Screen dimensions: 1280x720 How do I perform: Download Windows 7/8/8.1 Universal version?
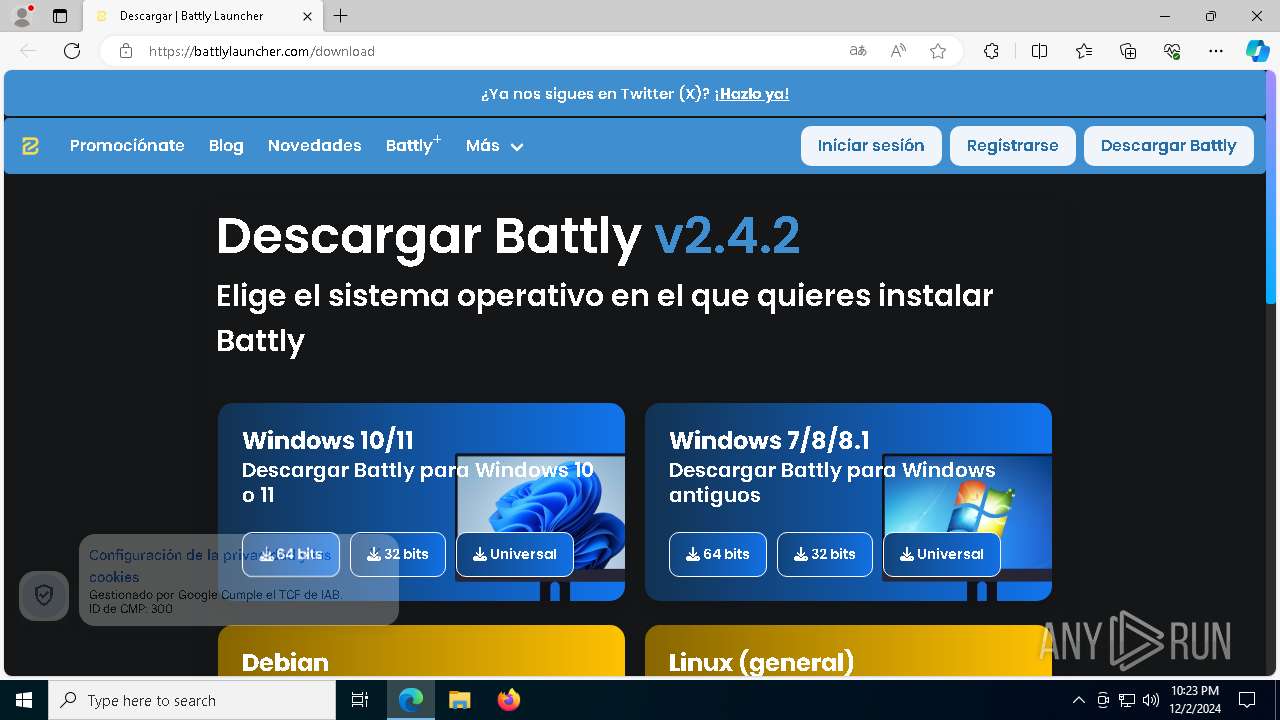point(942,554)
